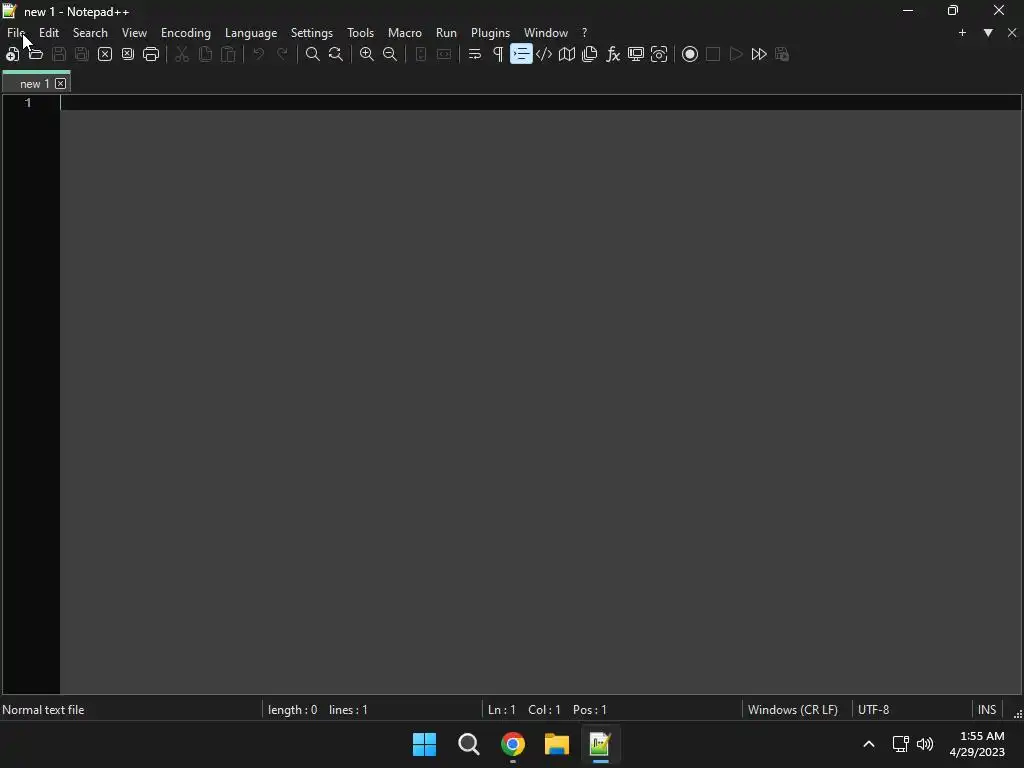Open the Folder as Workspace monitor icon
The image size is (1024, 768).
coord(636,54)
